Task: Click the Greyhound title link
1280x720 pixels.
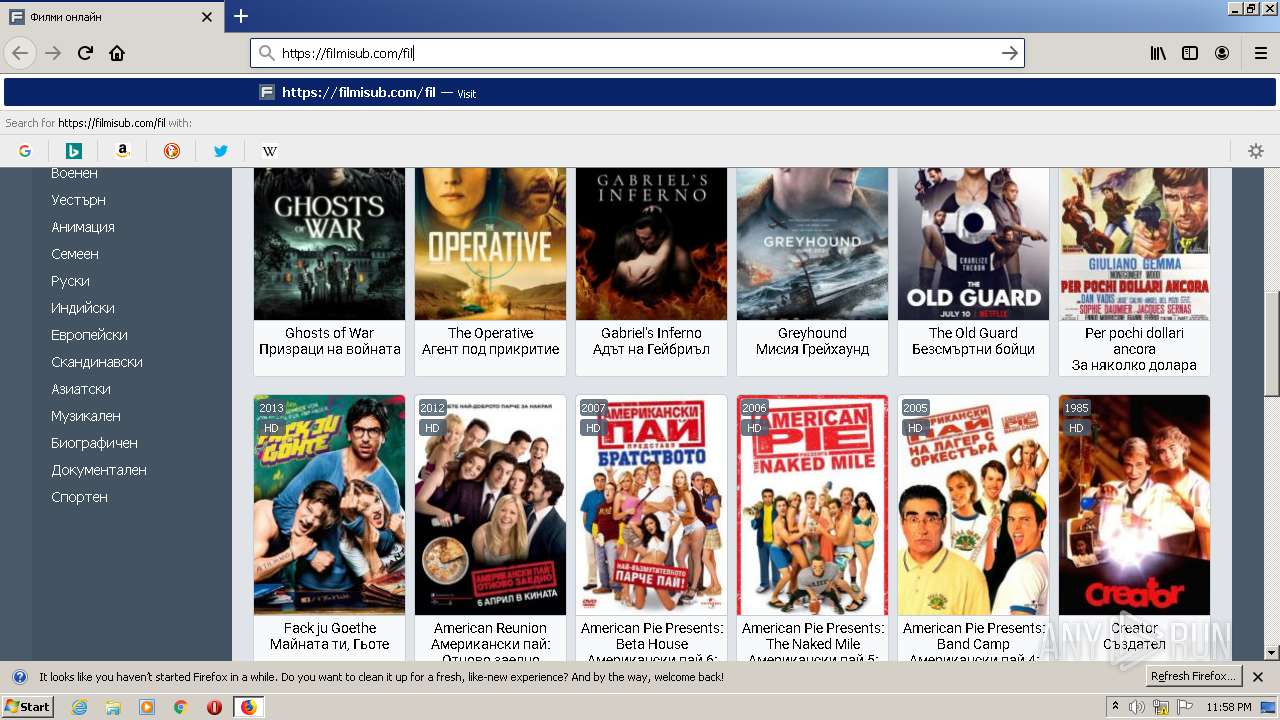Action: click(812, 333)
